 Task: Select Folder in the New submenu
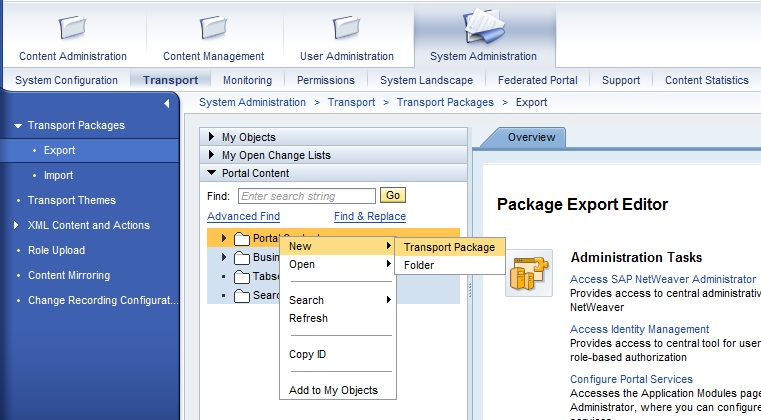tap(418, 265)
